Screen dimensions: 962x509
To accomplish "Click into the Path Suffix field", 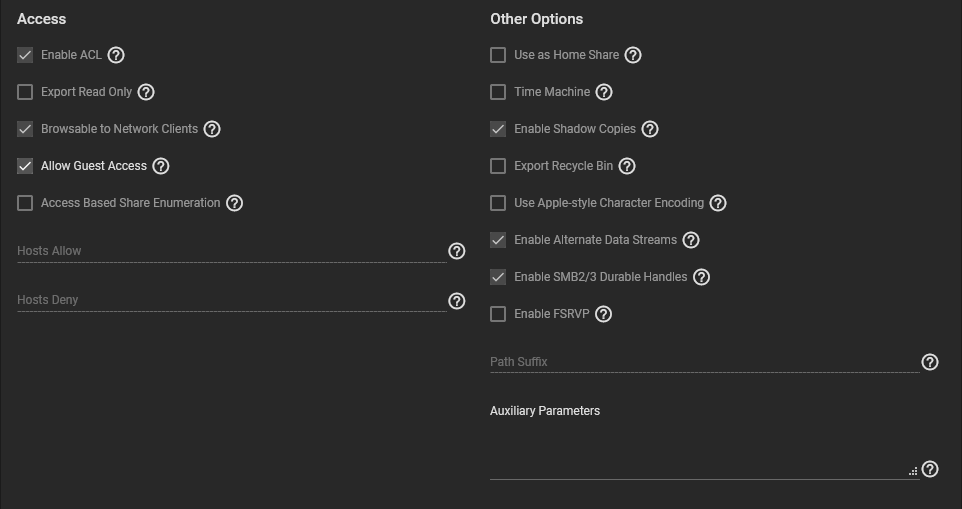I will pyautogui.click(x=704, y=362).
